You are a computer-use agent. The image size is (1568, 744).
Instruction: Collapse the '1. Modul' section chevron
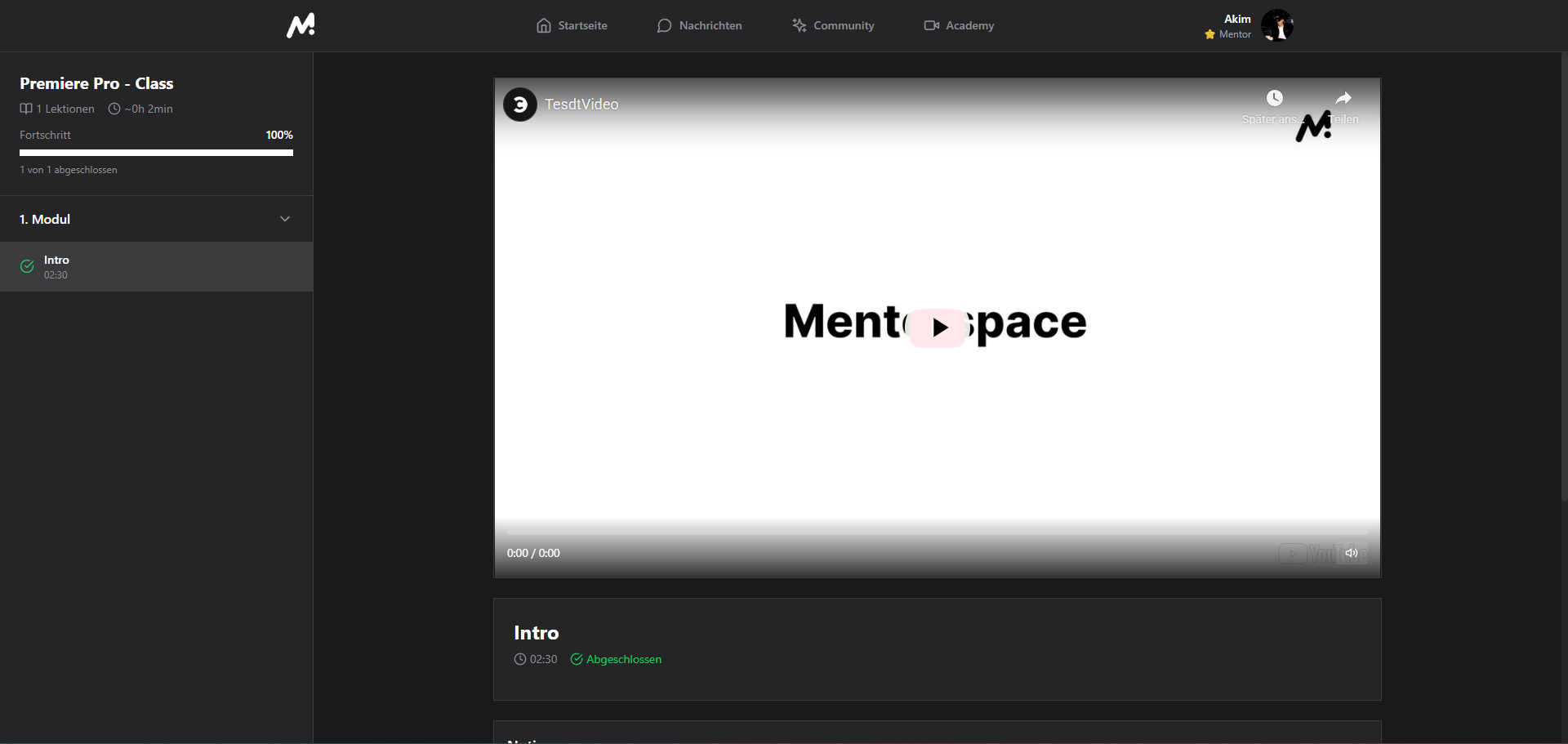point(285,219)
